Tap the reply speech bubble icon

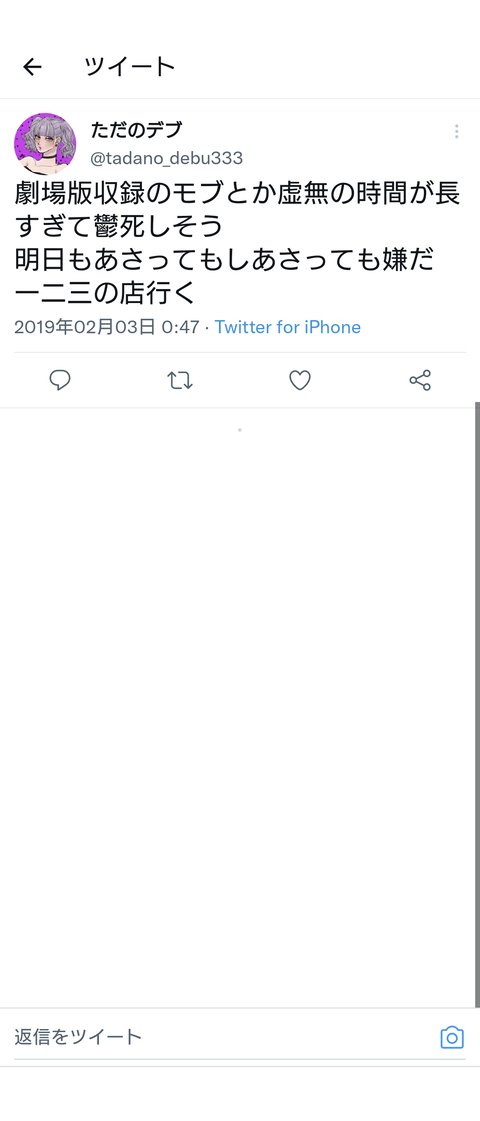point(60,380)
